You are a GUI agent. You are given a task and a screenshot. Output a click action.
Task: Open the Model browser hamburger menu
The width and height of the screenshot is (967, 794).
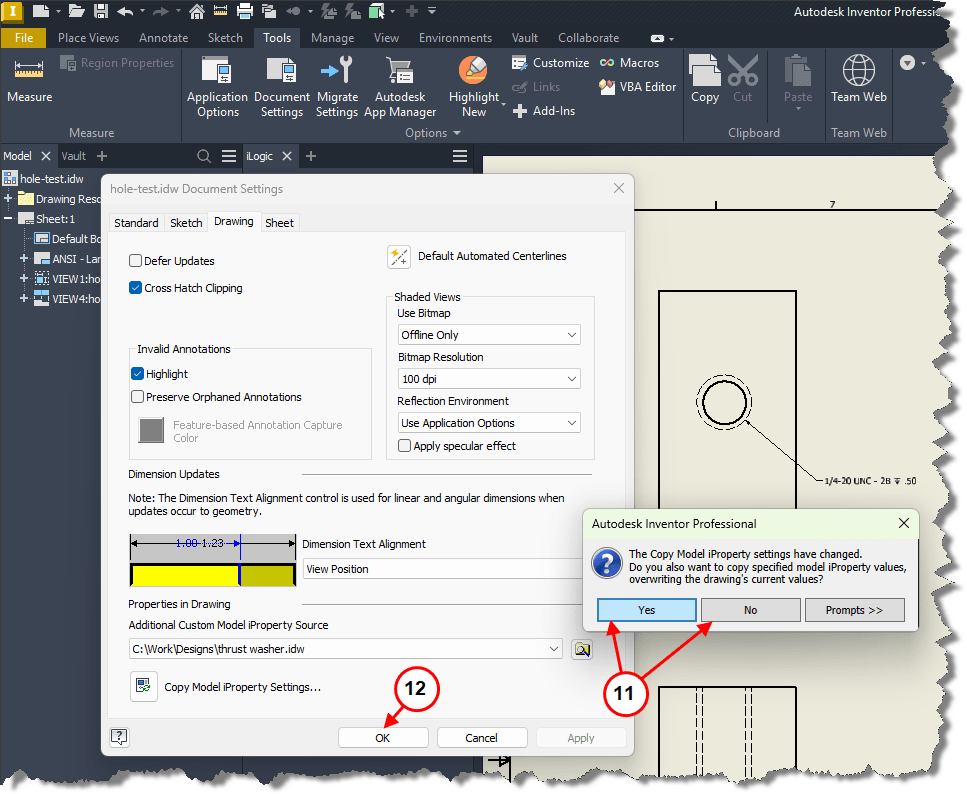pyautogui.click(x=229, y=156)
